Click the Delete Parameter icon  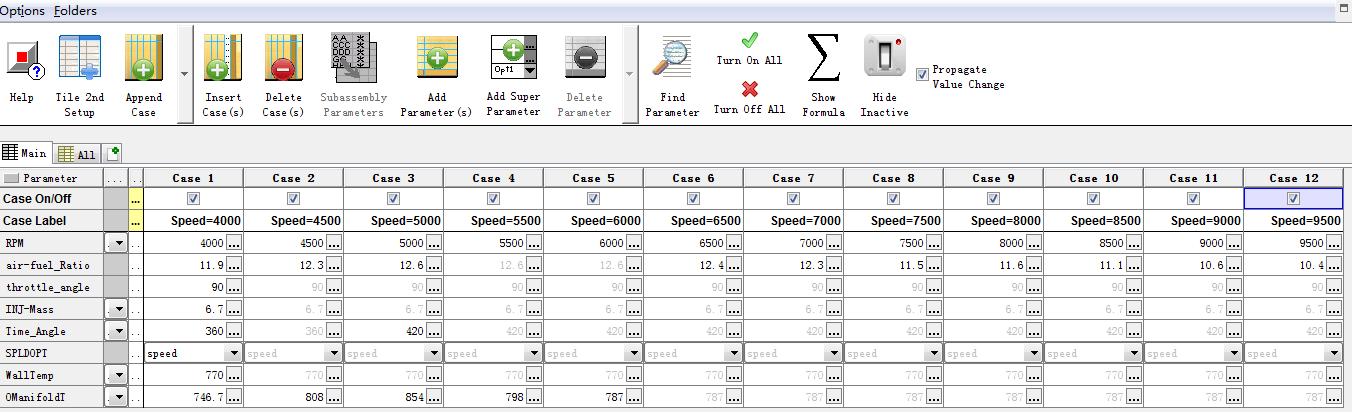[x=584, y=59]
